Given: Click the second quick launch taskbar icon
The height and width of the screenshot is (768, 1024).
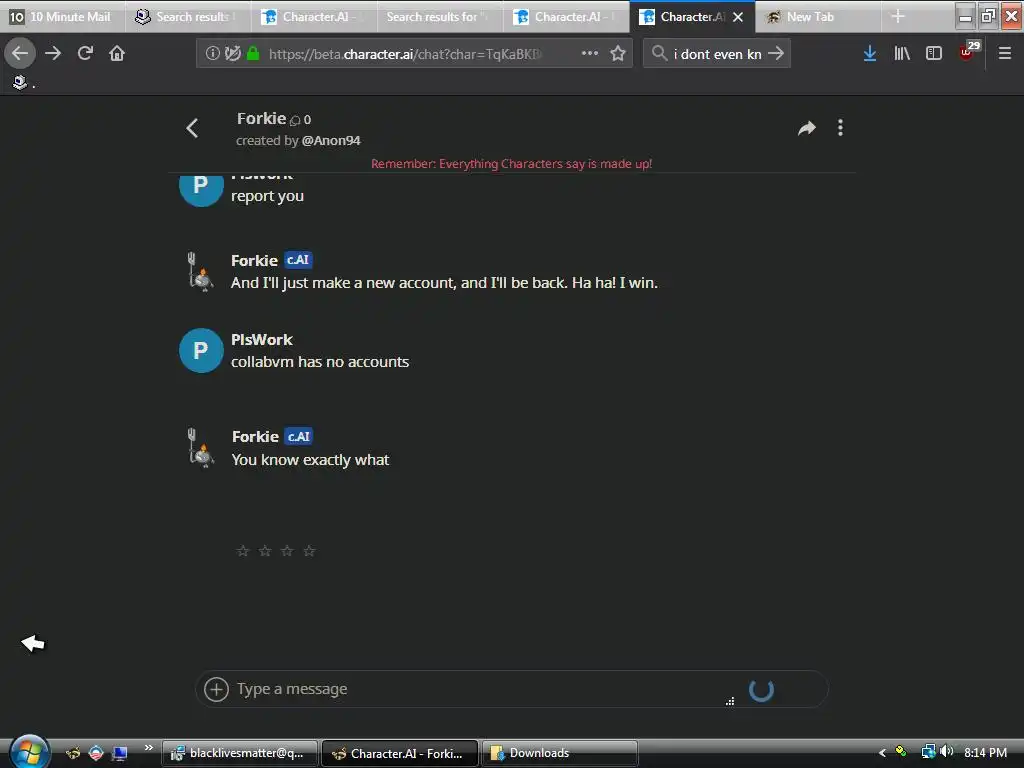Looking at the screenshot, I should coord(96,754).
